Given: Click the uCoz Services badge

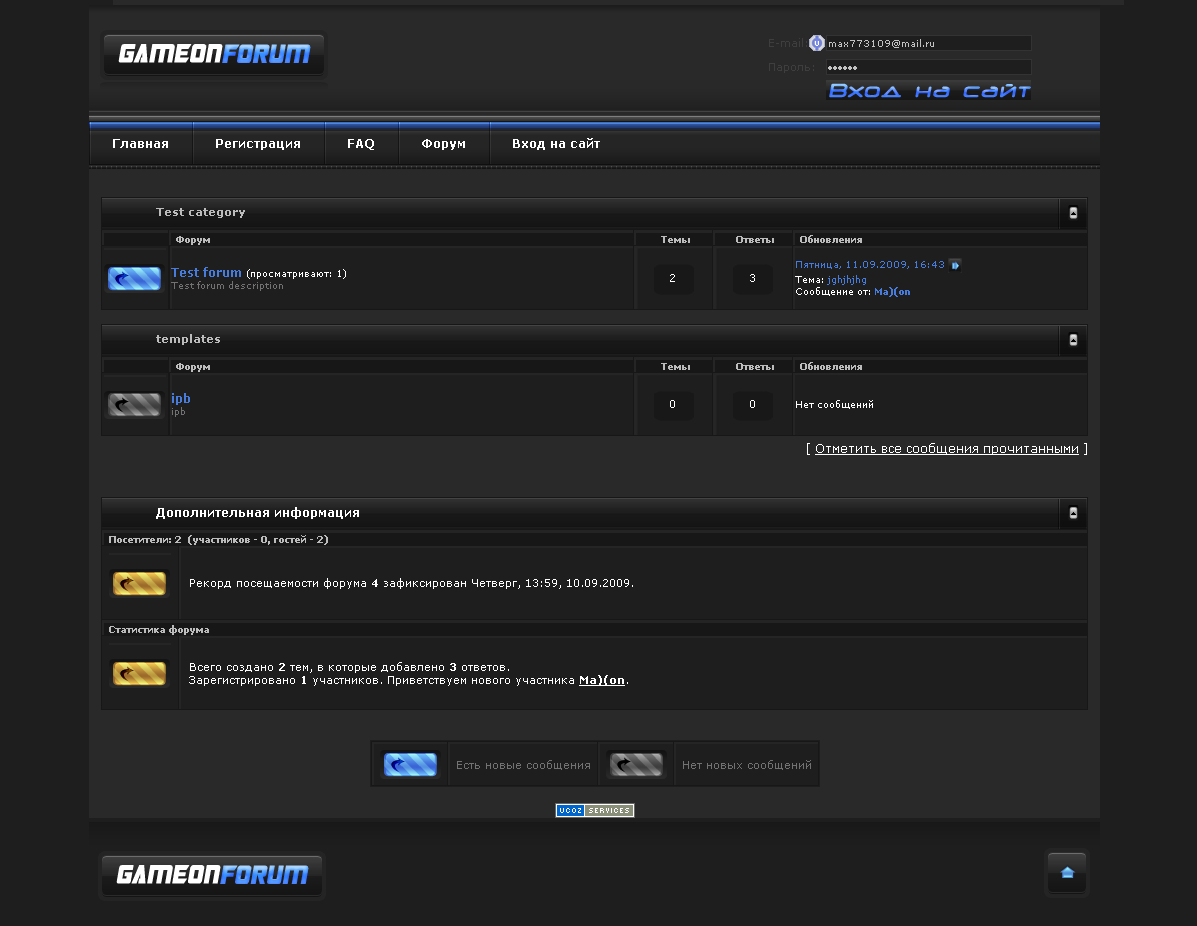Looking at the screenshot, I should [x=595, y=810].
